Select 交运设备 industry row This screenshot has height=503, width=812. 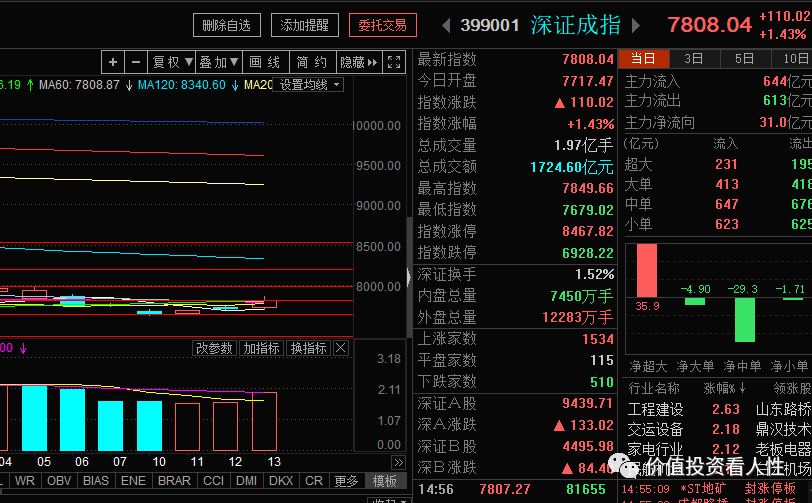click(x=719, y=429)
